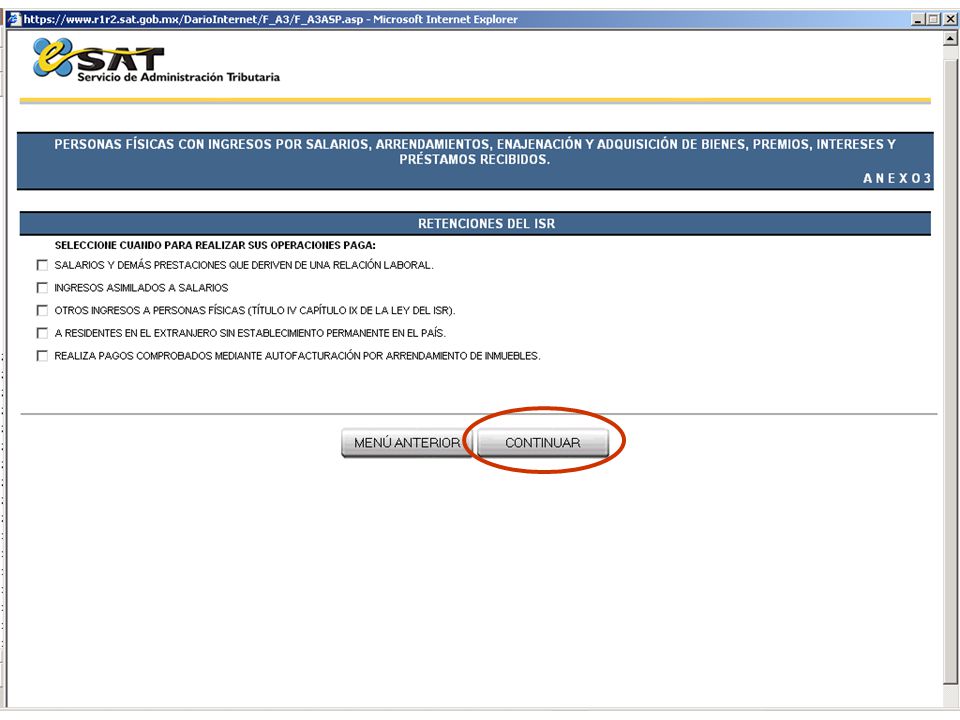Check the Salarios y demás prestaciones checkbox
This screenshot has width=960, height=720.
(x=42, y=265)
